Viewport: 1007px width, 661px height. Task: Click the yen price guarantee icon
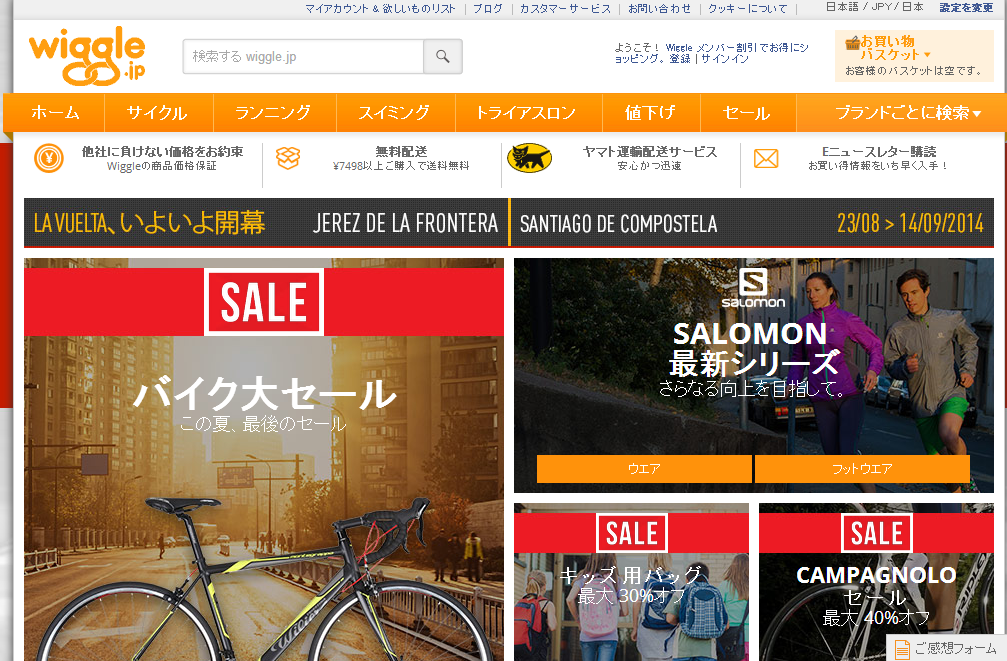coord(49,158)
